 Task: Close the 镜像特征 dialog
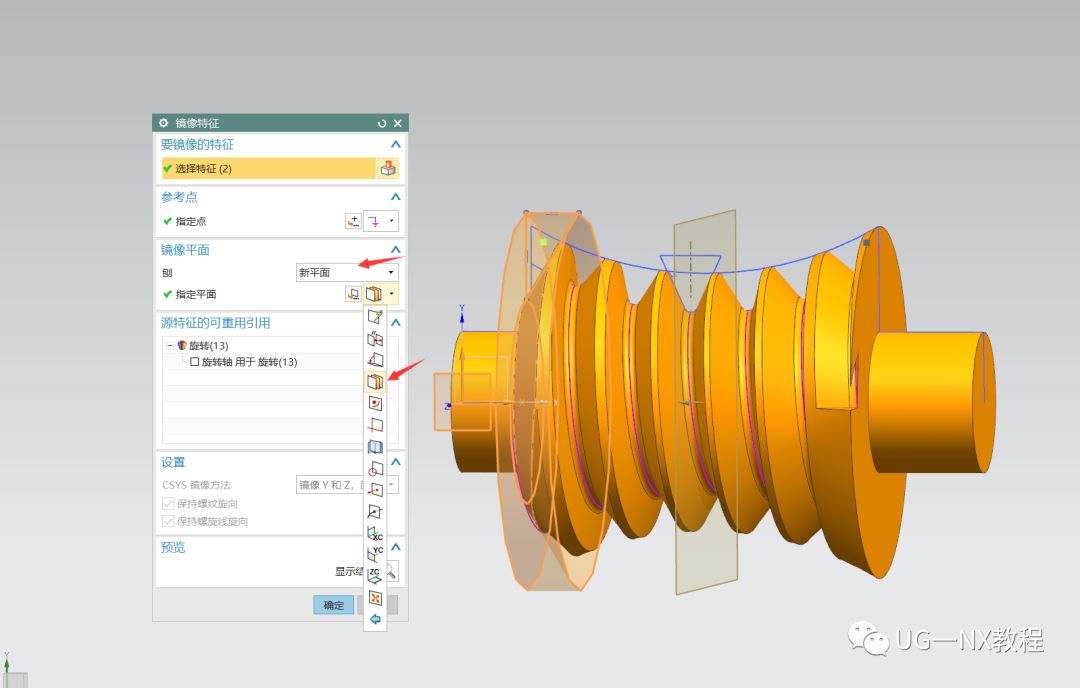(x=397, y=123)
